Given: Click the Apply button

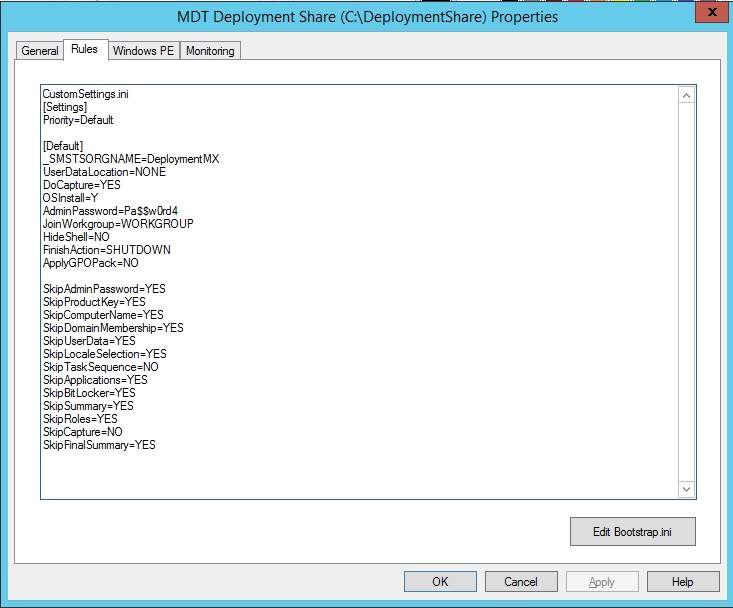Looking at the screenshot, I should coord(601,581).
